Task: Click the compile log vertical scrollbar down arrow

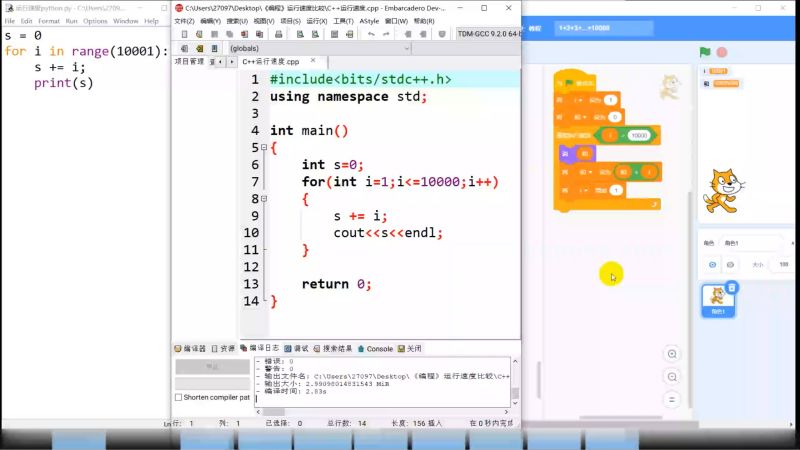Action: (x=515, y=403)
